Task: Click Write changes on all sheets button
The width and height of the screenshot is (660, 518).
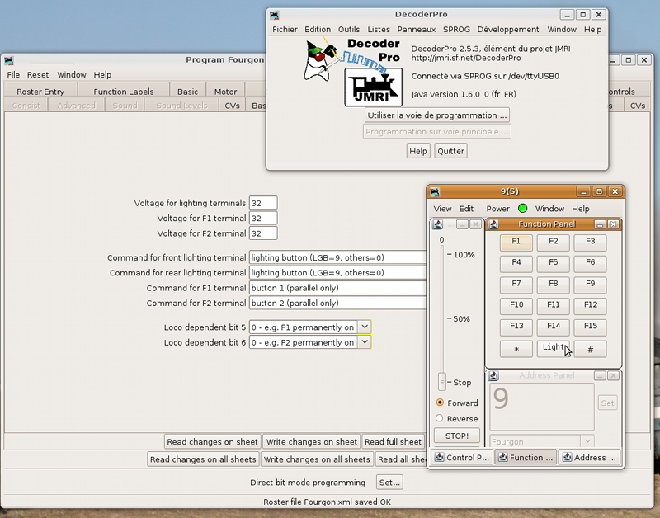Action: click(x=317, y=459)
